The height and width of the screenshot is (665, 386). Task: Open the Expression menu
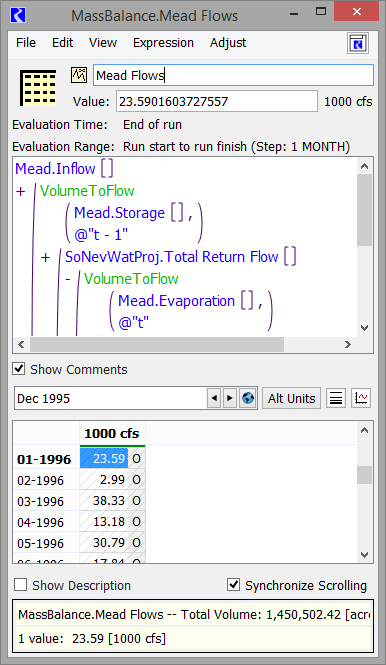[163, 43]
